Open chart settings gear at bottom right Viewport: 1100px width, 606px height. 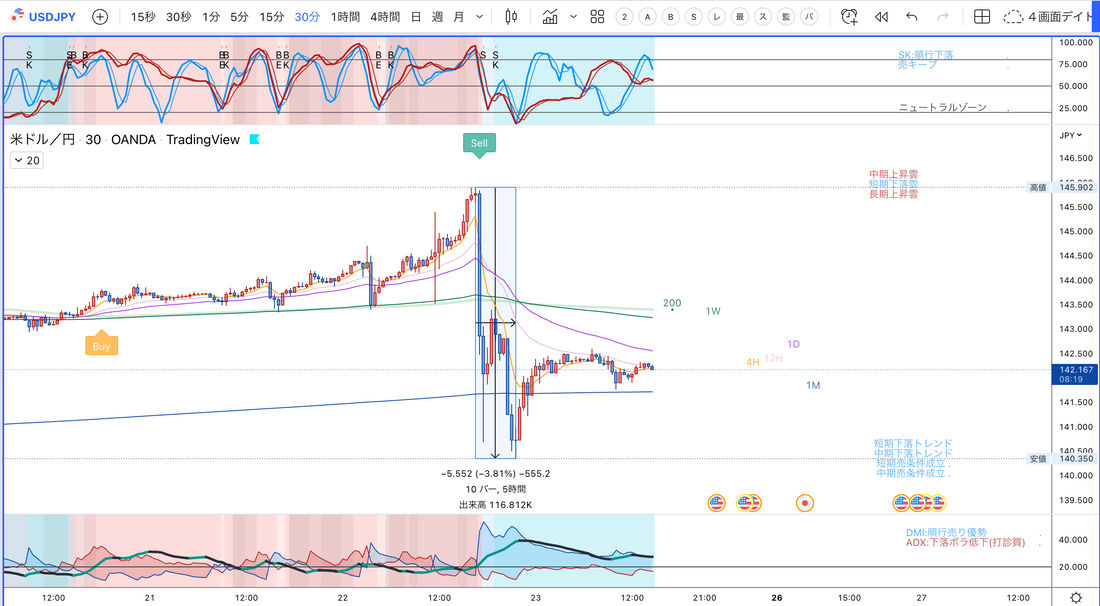click(x=1075, y=597)
